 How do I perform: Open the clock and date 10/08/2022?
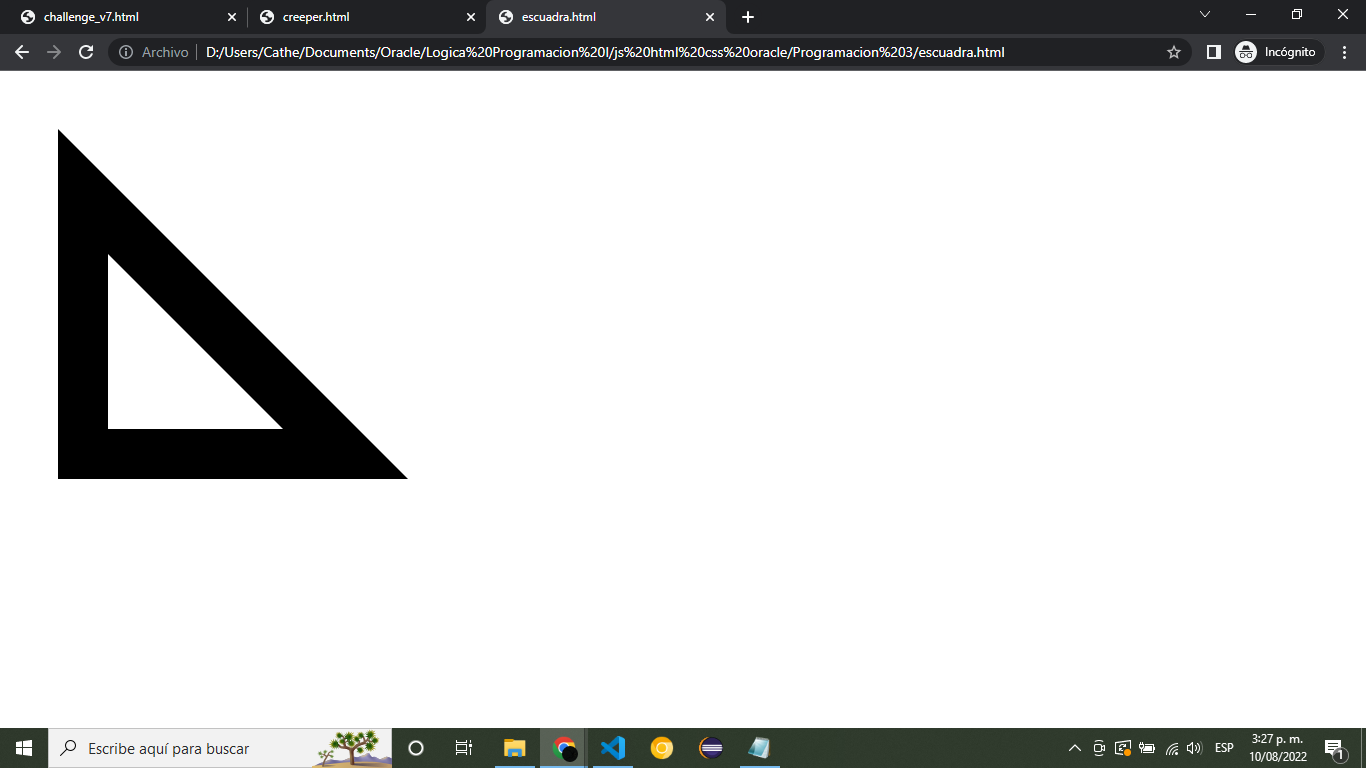pyautogui.click(x=1278, y=748)
